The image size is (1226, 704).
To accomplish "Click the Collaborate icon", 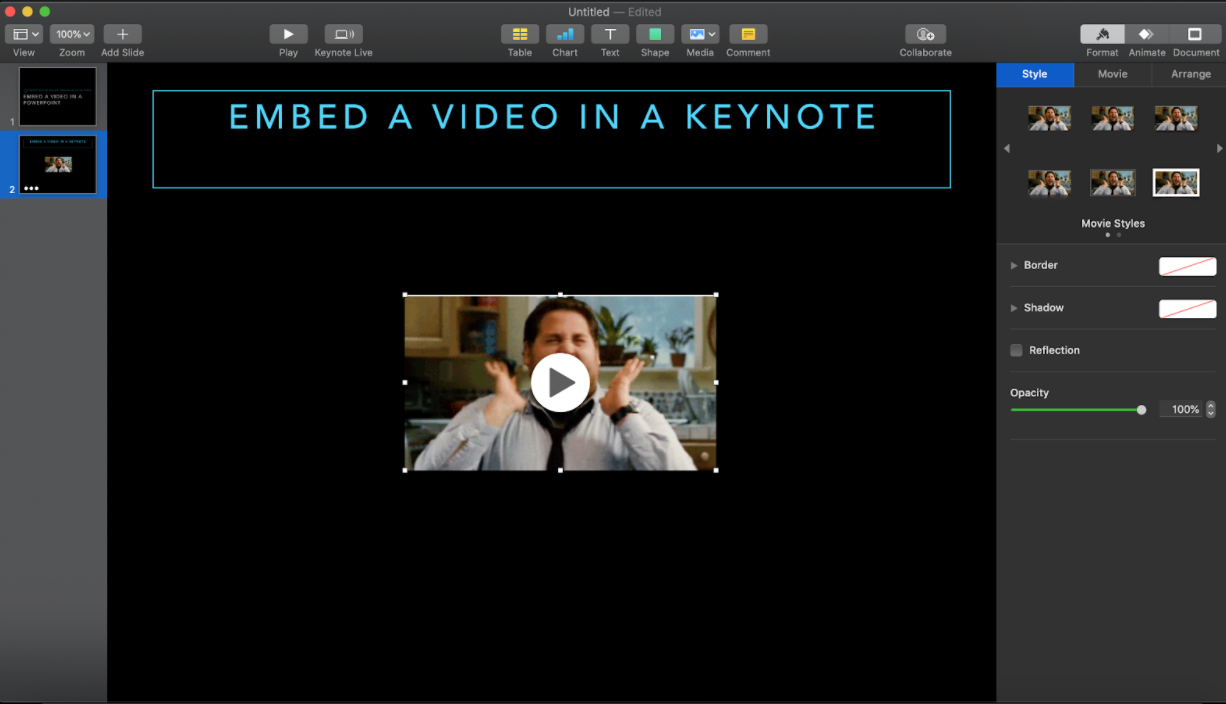I will point(925,34).
